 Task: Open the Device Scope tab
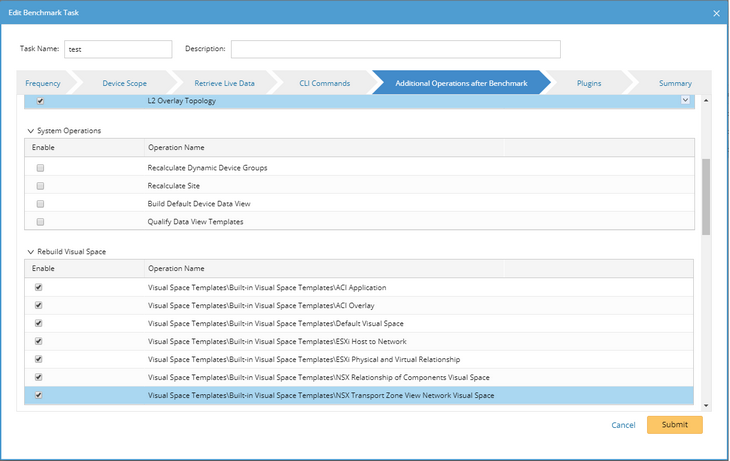[x=126, y=83]
